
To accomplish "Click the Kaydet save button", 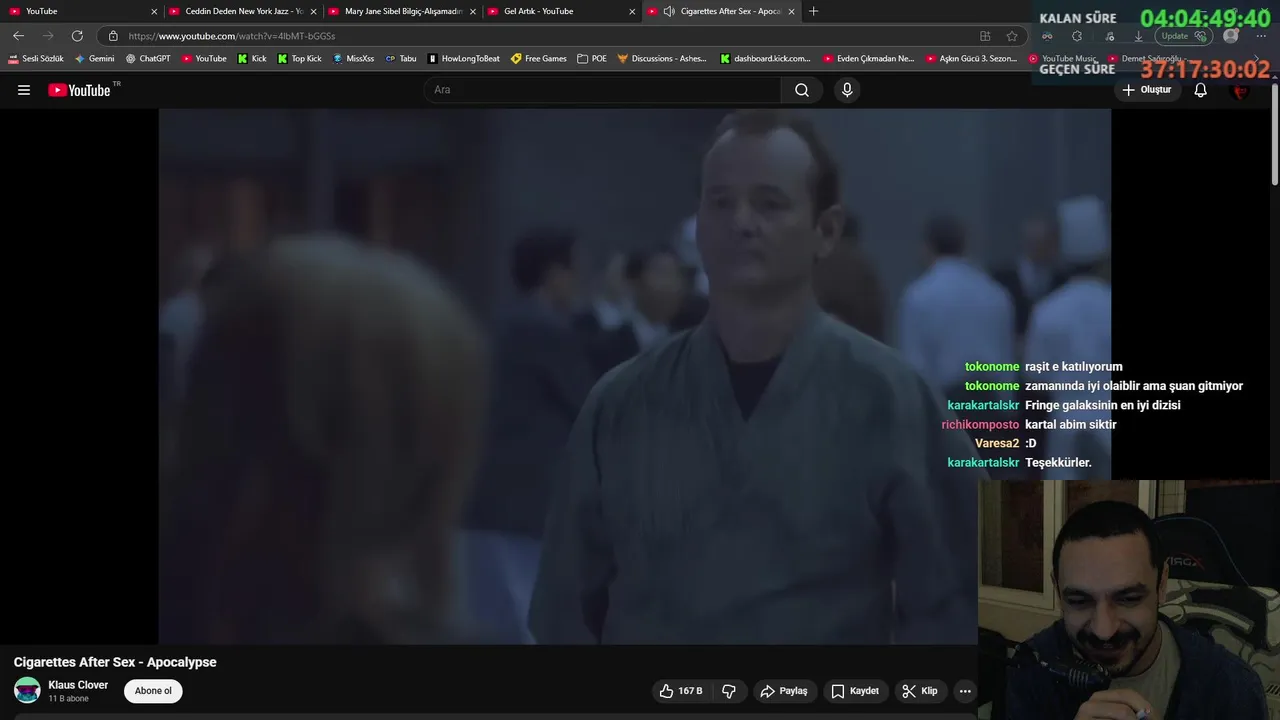I will 855,691.
